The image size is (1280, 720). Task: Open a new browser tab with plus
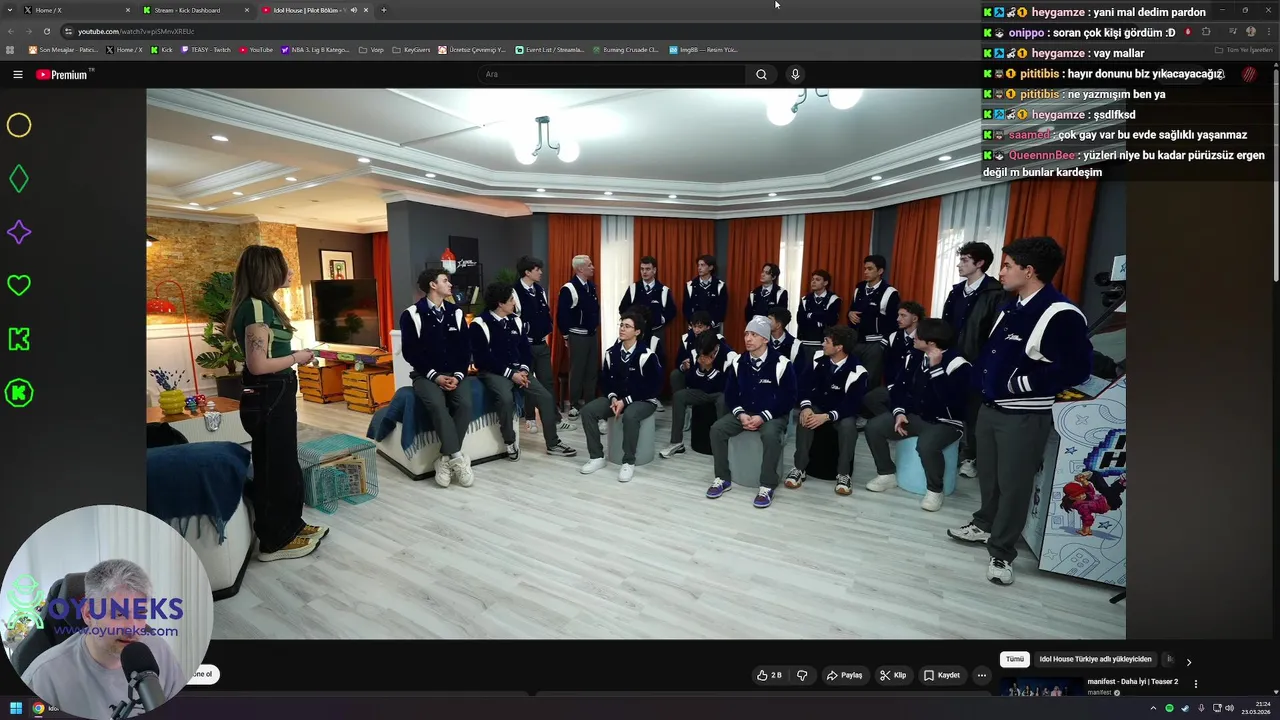pyautogui.click(x=384, y=10)
